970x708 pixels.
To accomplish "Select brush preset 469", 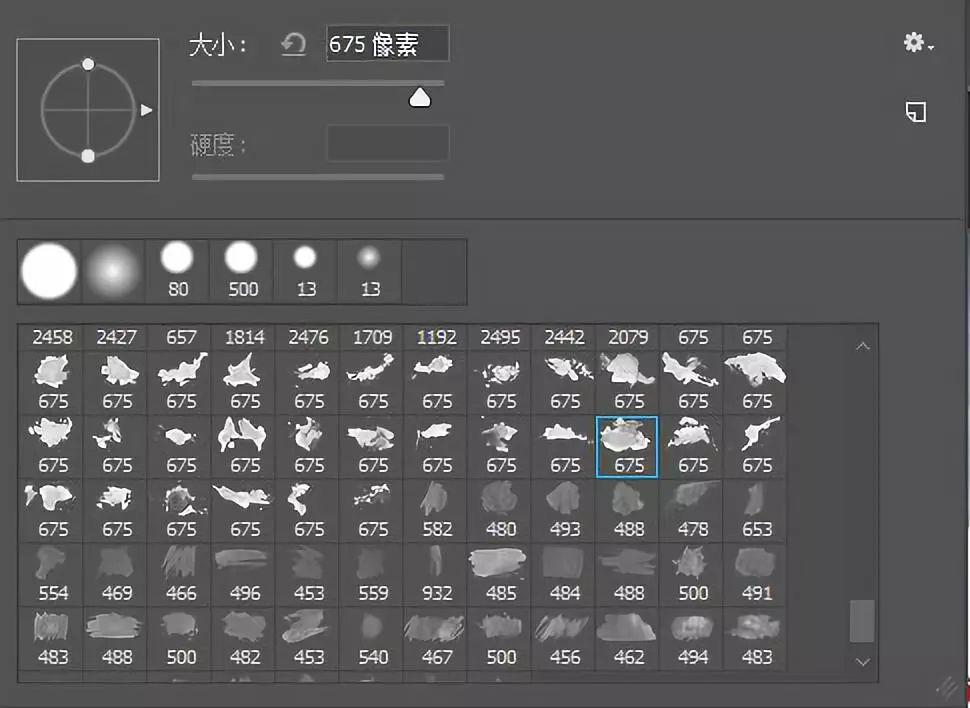I will [x=117, y=575].
